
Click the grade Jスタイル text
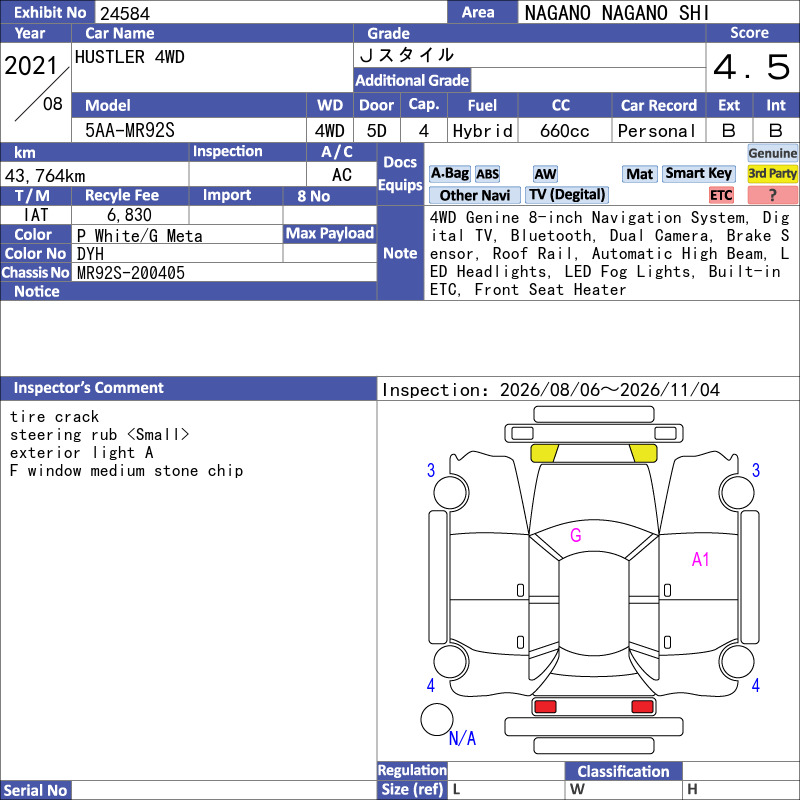point(407,55)
